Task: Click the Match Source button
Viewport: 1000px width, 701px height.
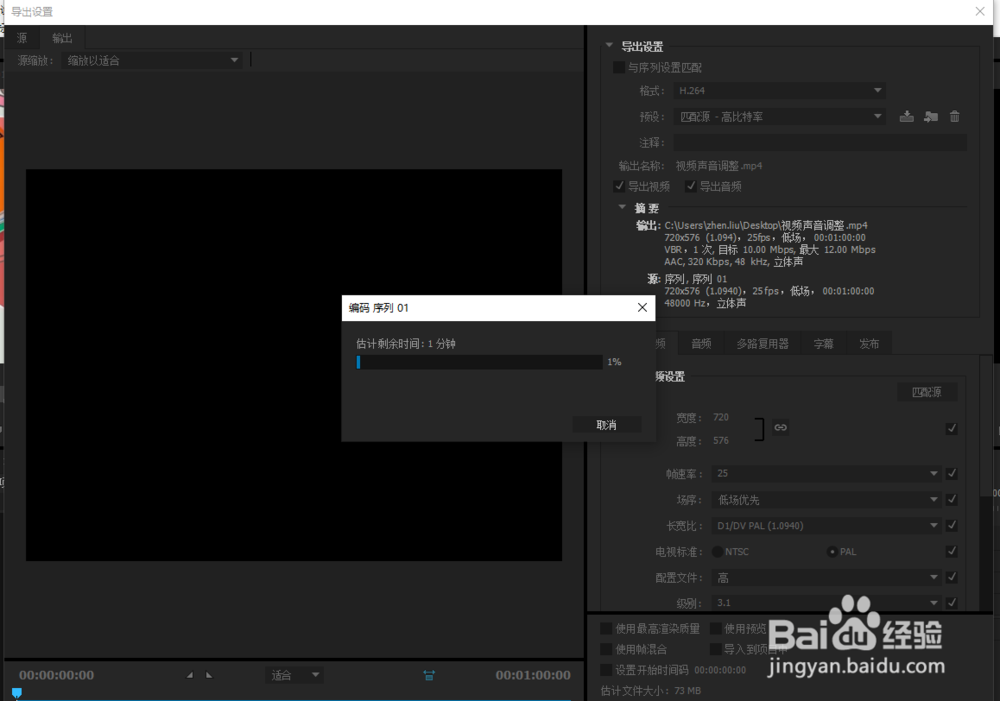Action: (927, 392)
